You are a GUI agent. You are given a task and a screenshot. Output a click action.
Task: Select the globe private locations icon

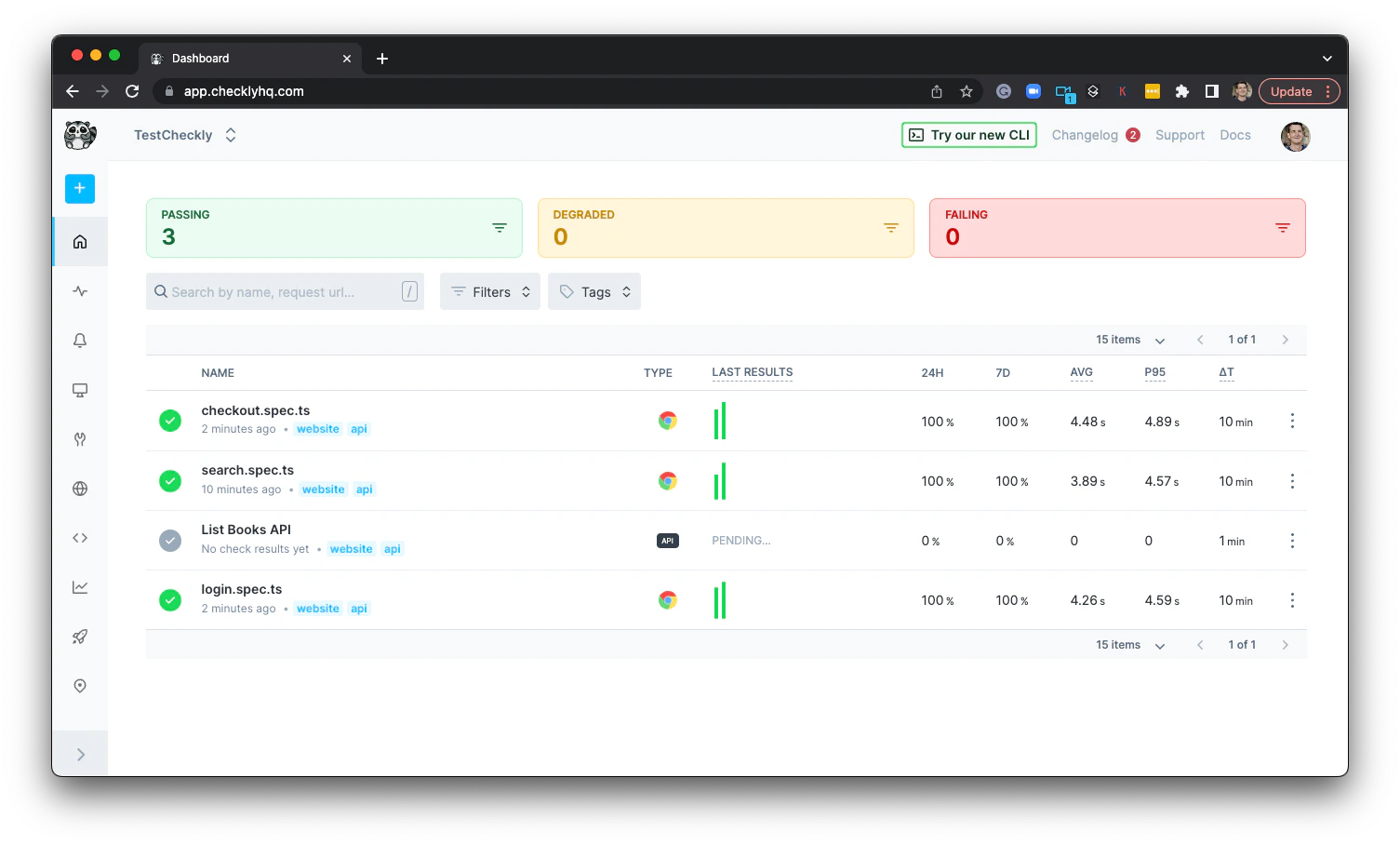coord(79,488)
